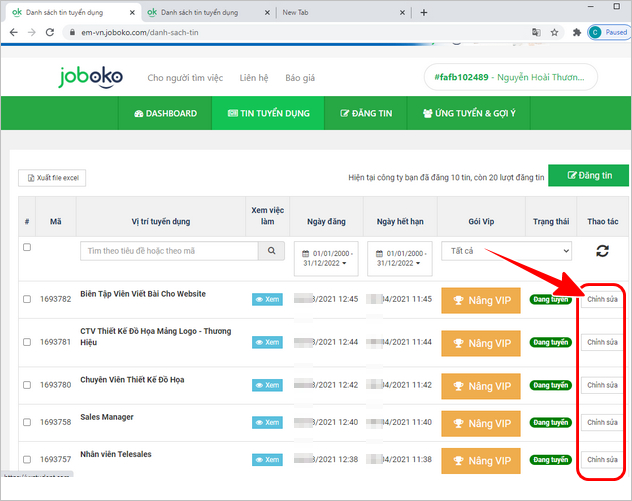The image size is (632, 501).
Task: Click the green Đăng tin button
Action: [589, 175]
